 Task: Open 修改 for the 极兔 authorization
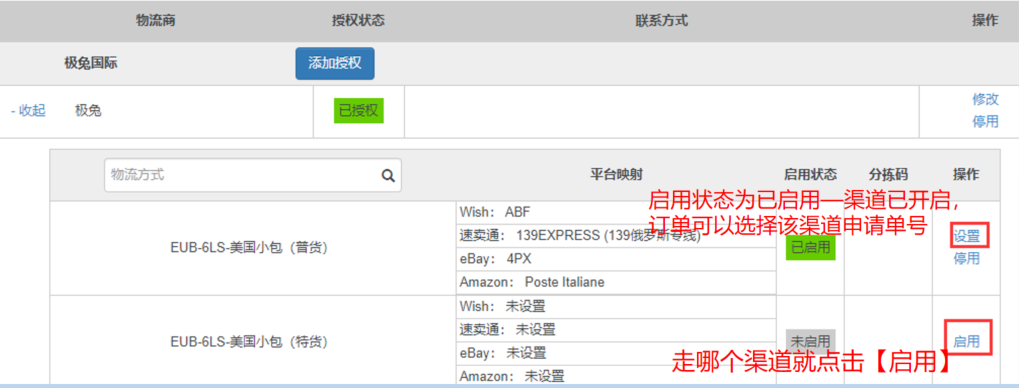click(985, 99)
